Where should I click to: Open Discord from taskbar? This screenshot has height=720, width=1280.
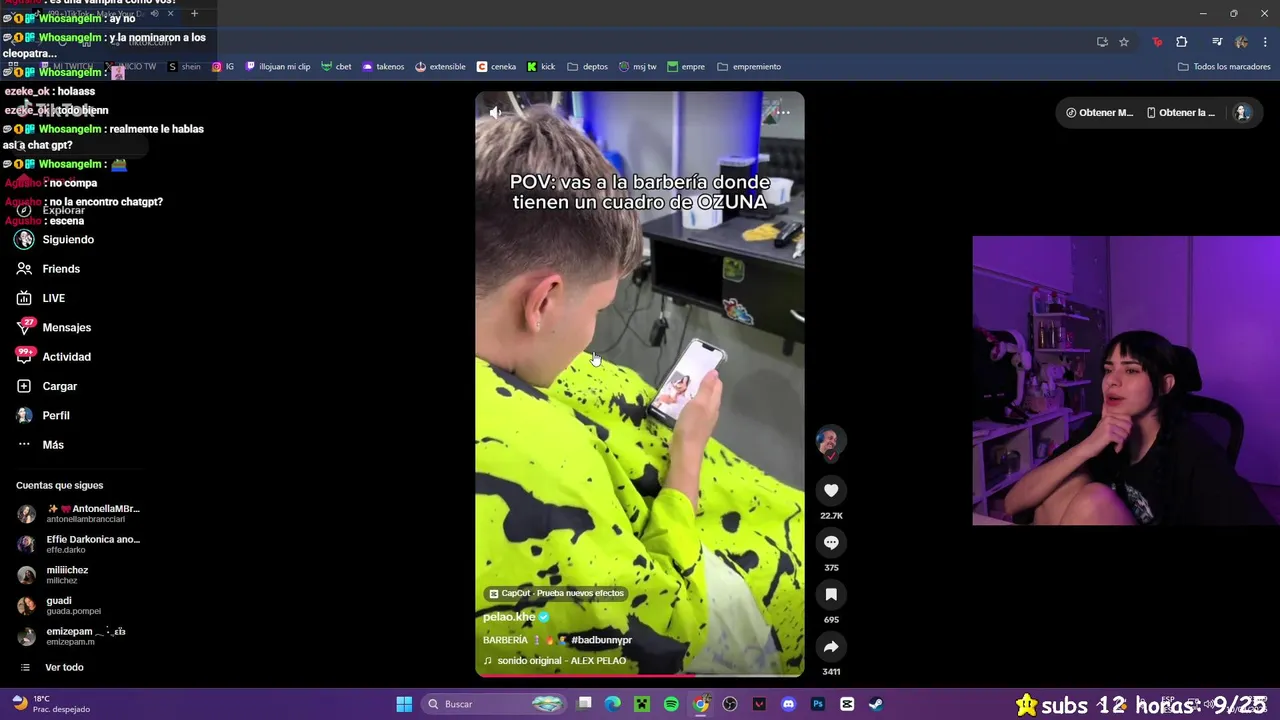788,704
